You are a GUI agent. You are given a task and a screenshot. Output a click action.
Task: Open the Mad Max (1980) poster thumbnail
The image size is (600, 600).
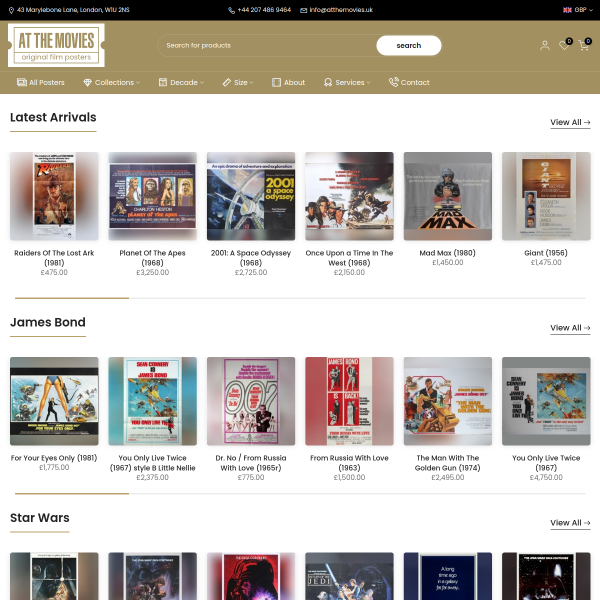448,196
